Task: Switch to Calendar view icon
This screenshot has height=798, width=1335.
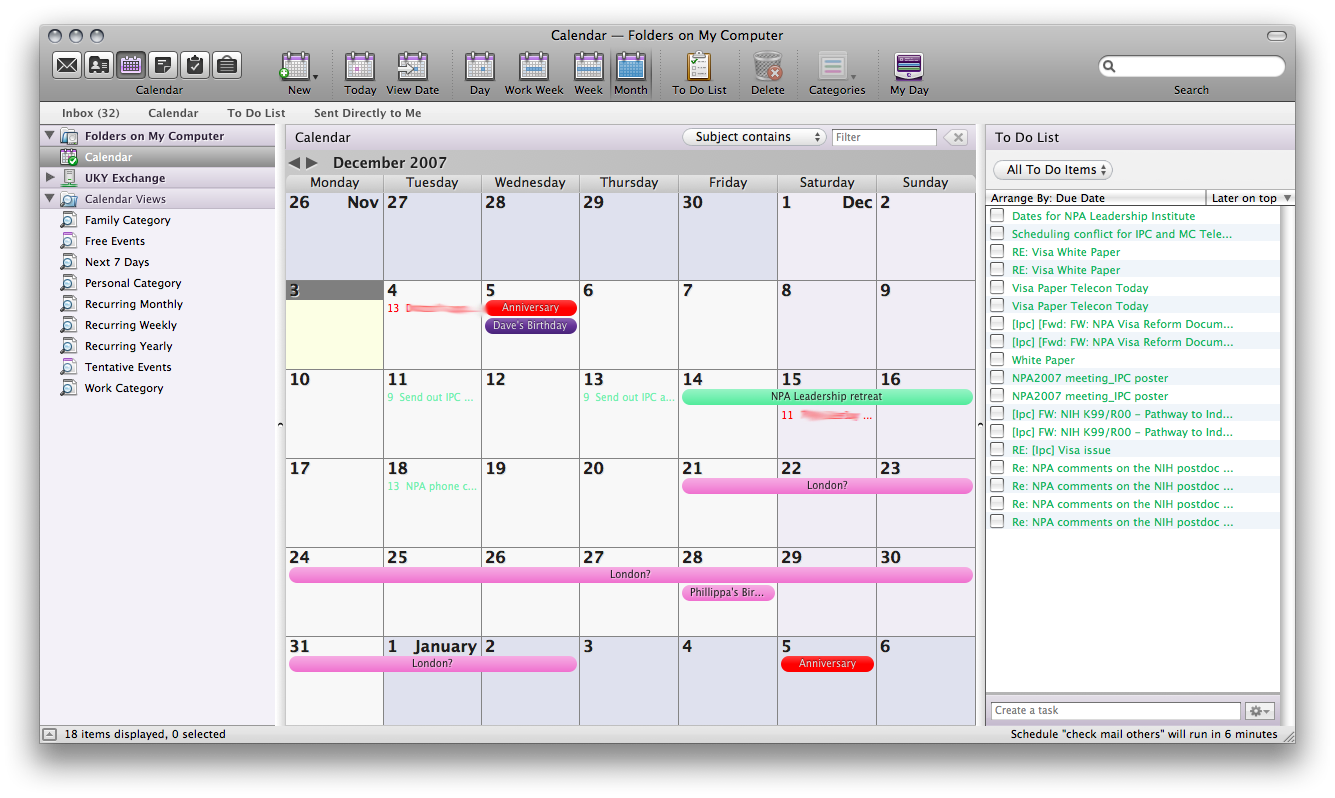Action: pos(131,65)
